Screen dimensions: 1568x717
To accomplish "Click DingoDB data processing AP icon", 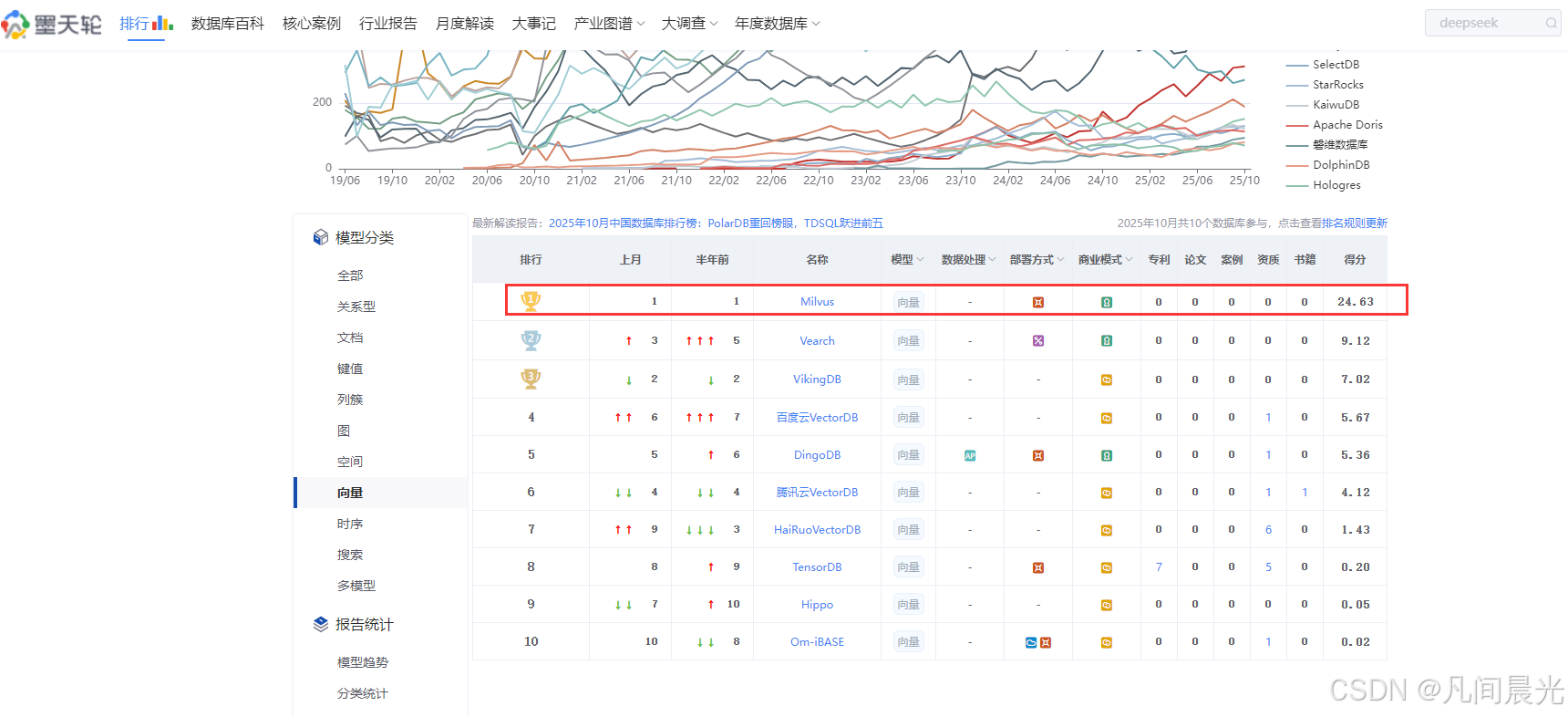I will coord(970,455).
